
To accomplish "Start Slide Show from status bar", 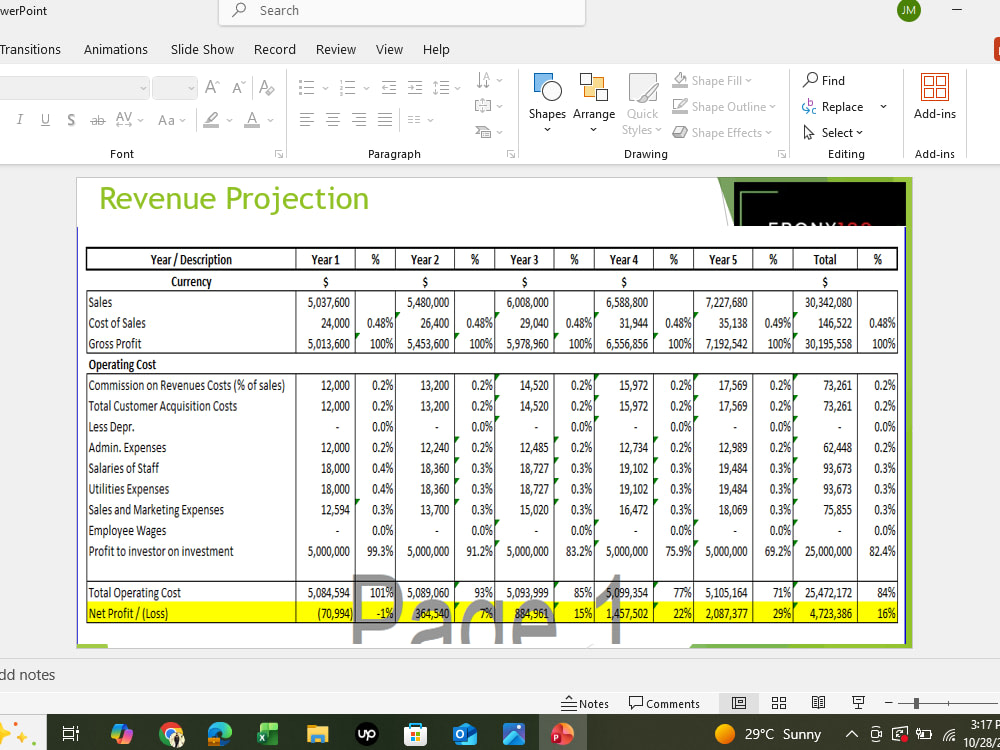I will pyautogui.click(x=858, y=703).
